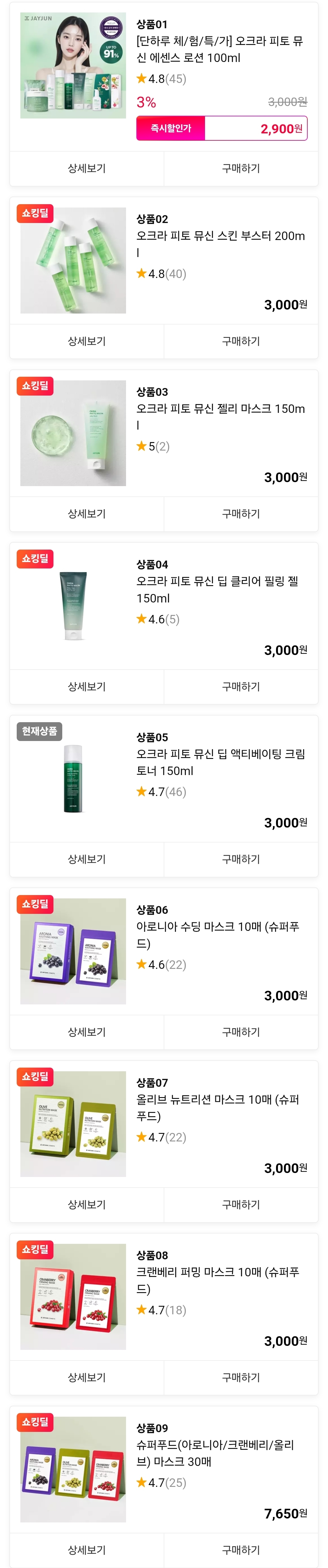Click the 현재상품 toner bottle thumbnail
The image size is (328, 1568).
tap(73, 778)
